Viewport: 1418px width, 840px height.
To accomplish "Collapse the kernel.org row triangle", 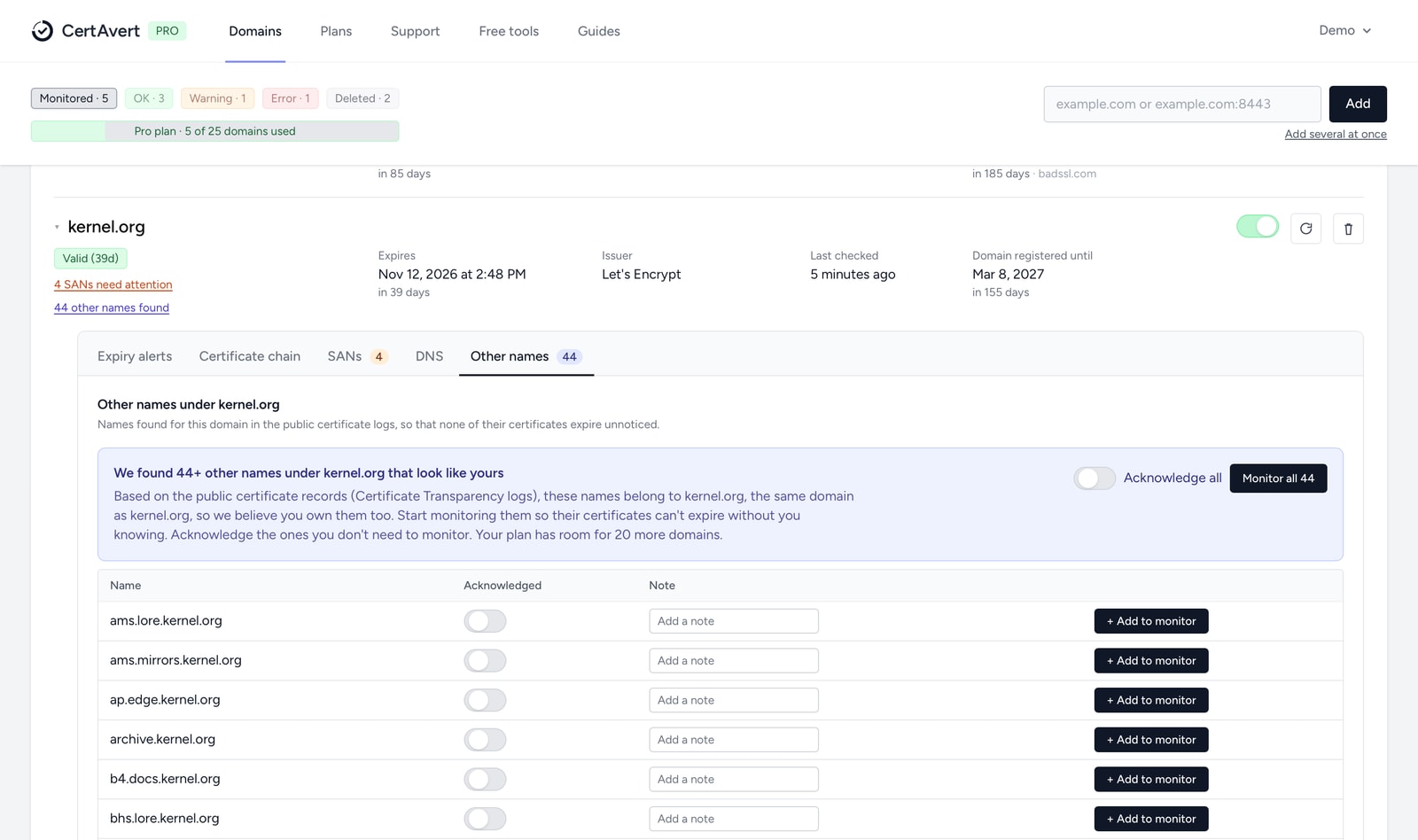I will [x=57, y=228].
